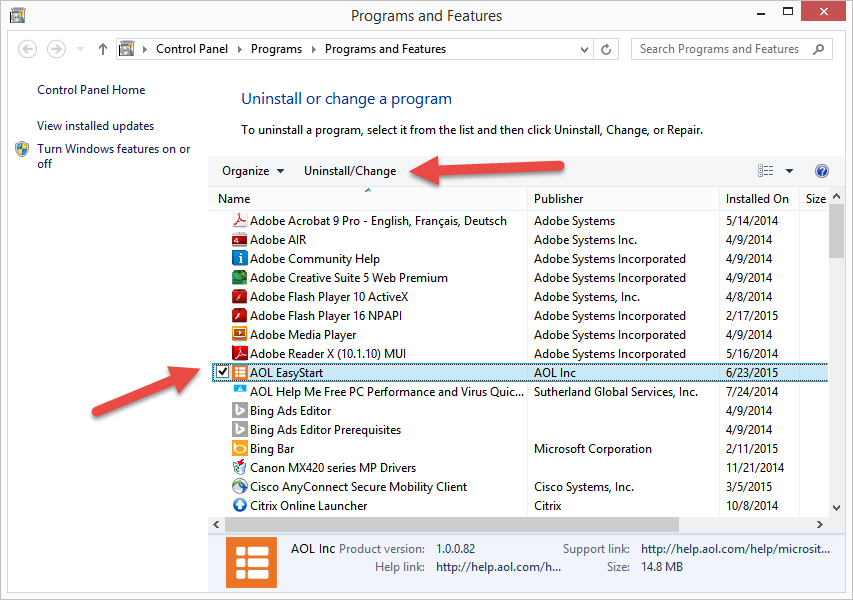Navigate to Control Panel in breadcrumb

pos(191,50)
